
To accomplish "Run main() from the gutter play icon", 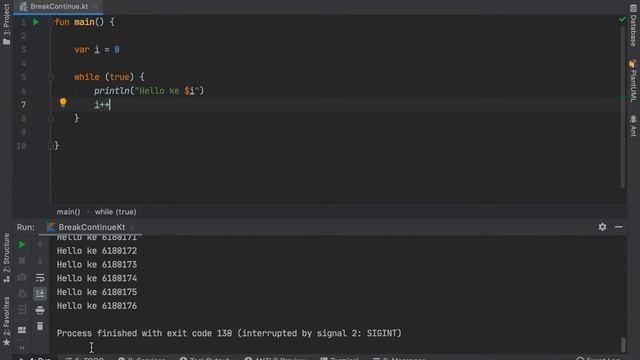I will (36, 22).
